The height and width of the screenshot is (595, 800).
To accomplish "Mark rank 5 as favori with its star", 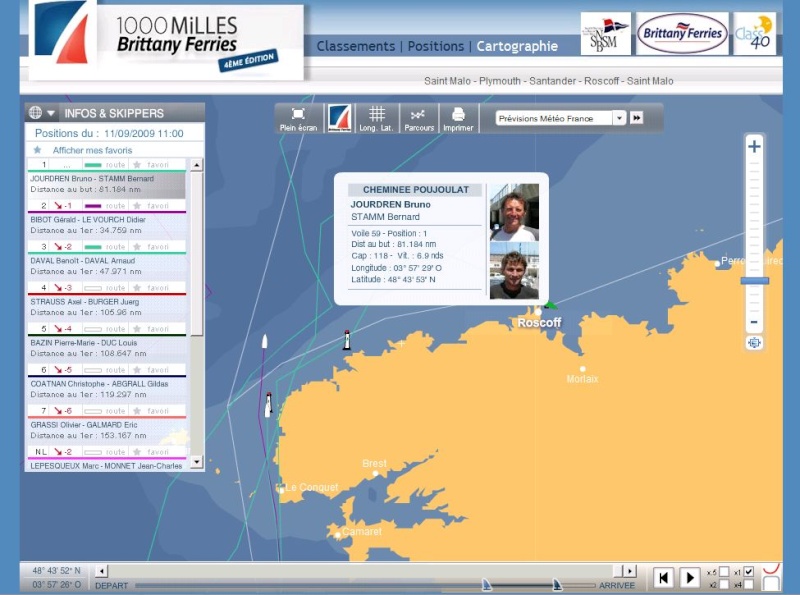I will 137,329.
